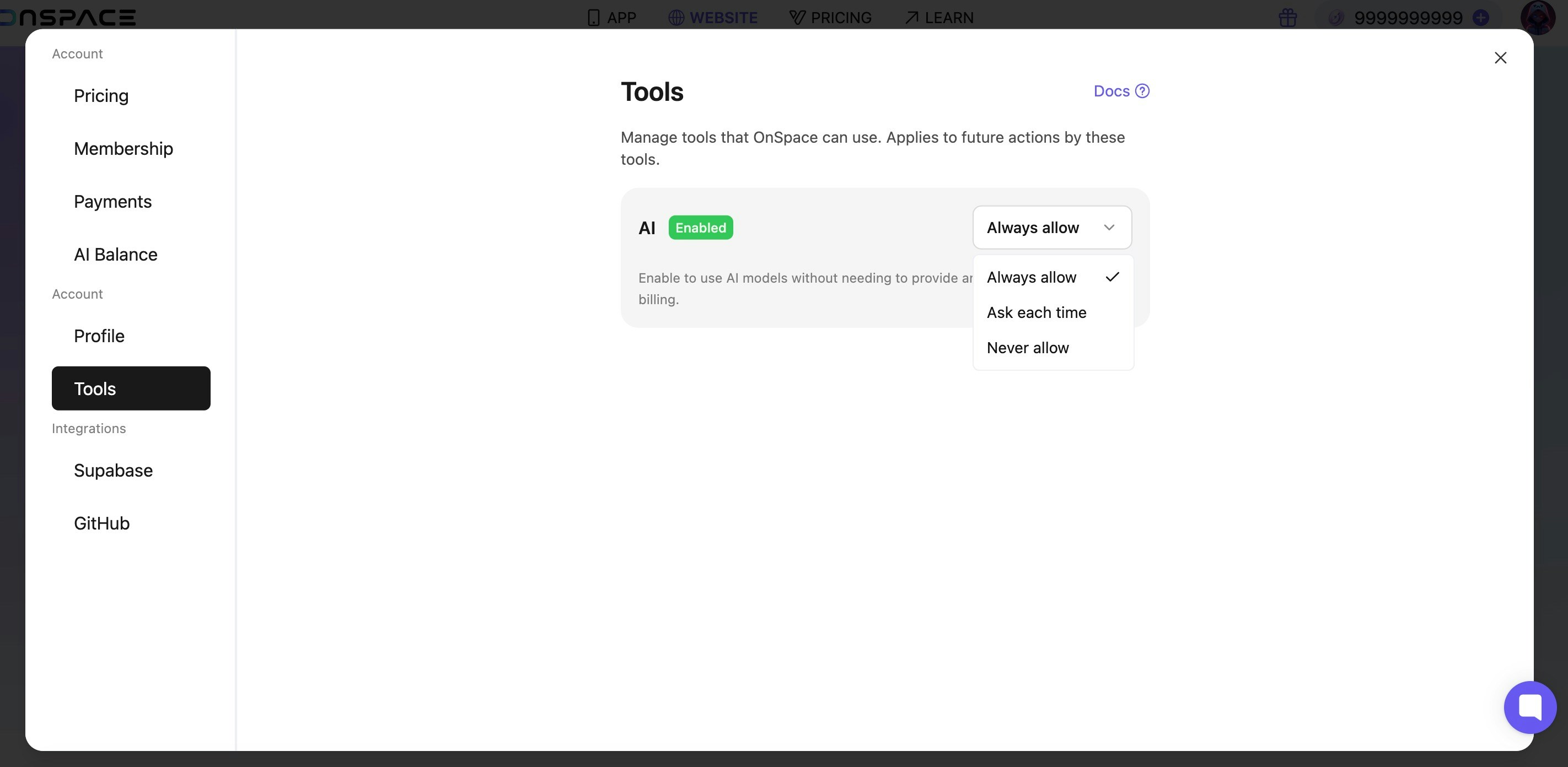1568x767 pixels.
Task: Close the settings dialog
Action: [1500, 58]
